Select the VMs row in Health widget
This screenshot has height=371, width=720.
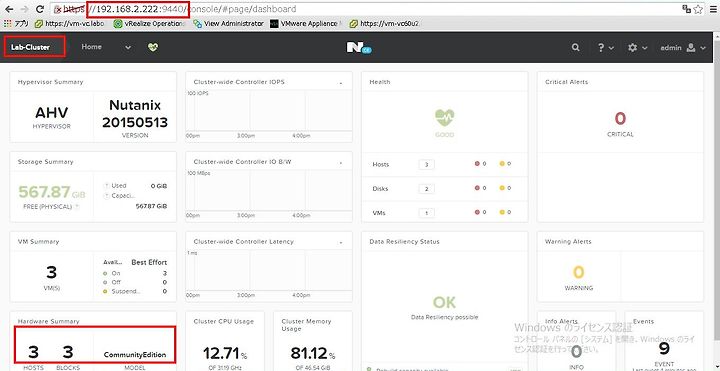click(x=444, y=213)
